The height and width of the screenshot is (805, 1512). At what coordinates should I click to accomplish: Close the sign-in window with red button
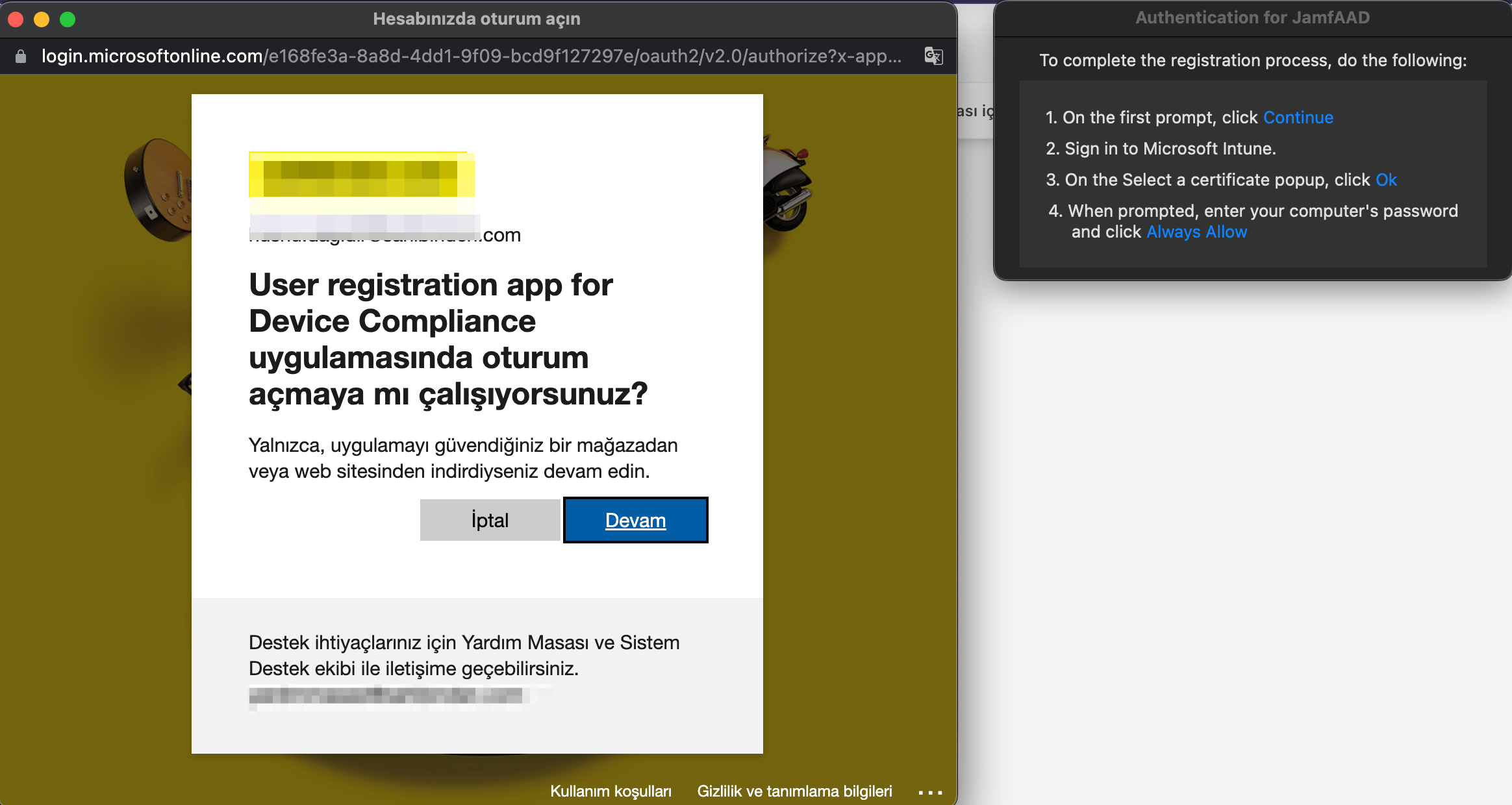click(x=16, y=19)
